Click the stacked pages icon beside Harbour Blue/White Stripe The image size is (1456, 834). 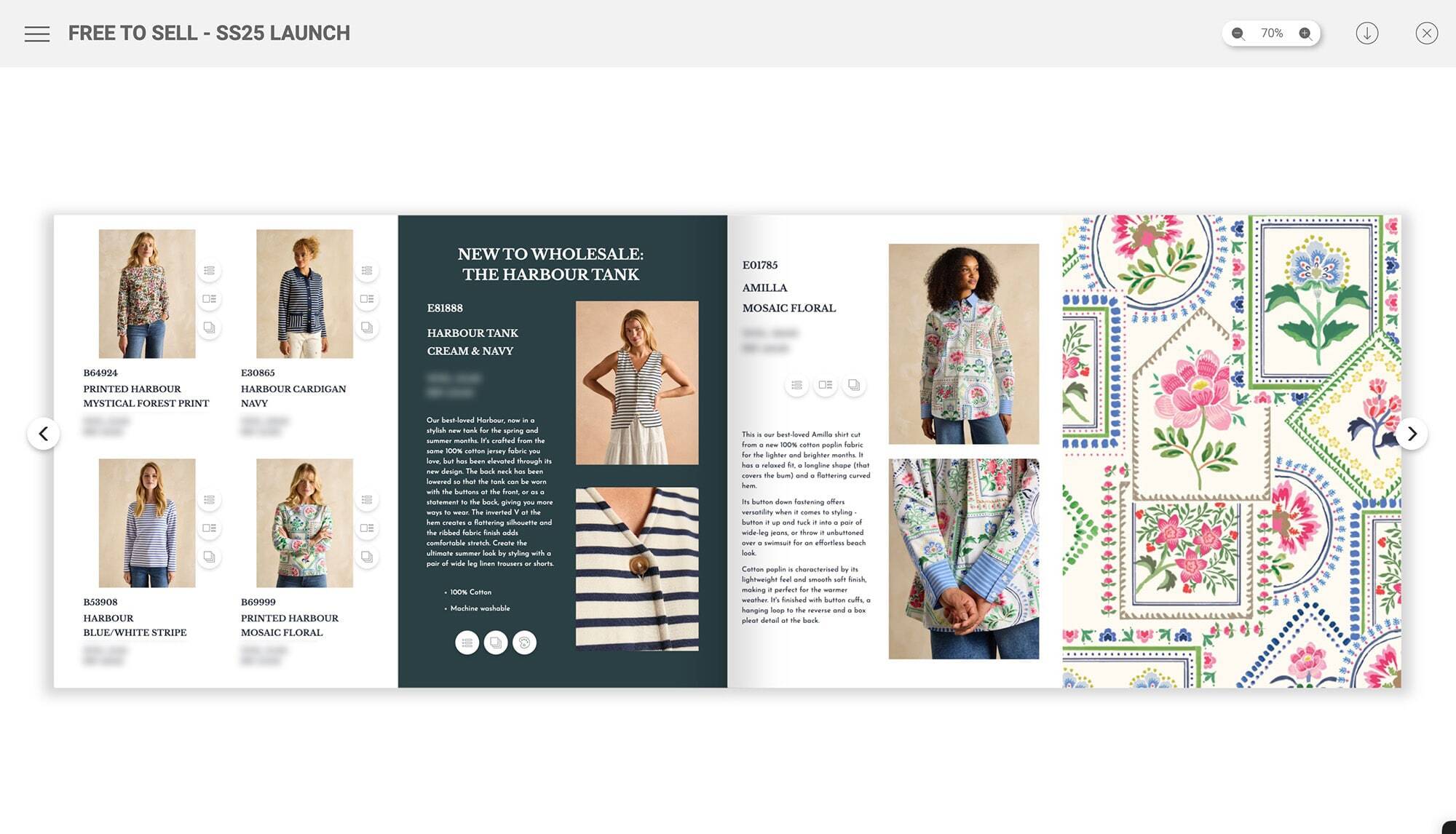click(x=209, y=558)
